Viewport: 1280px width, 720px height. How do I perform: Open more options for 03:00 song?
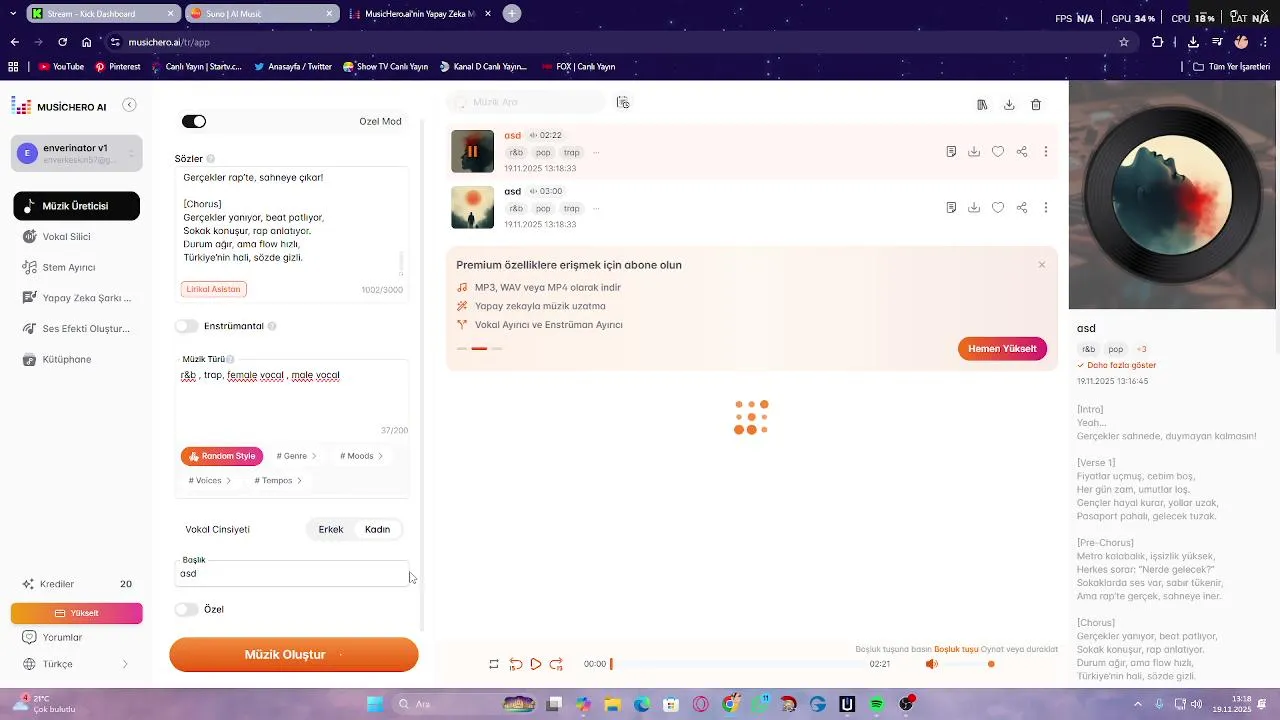point(1046,208)
